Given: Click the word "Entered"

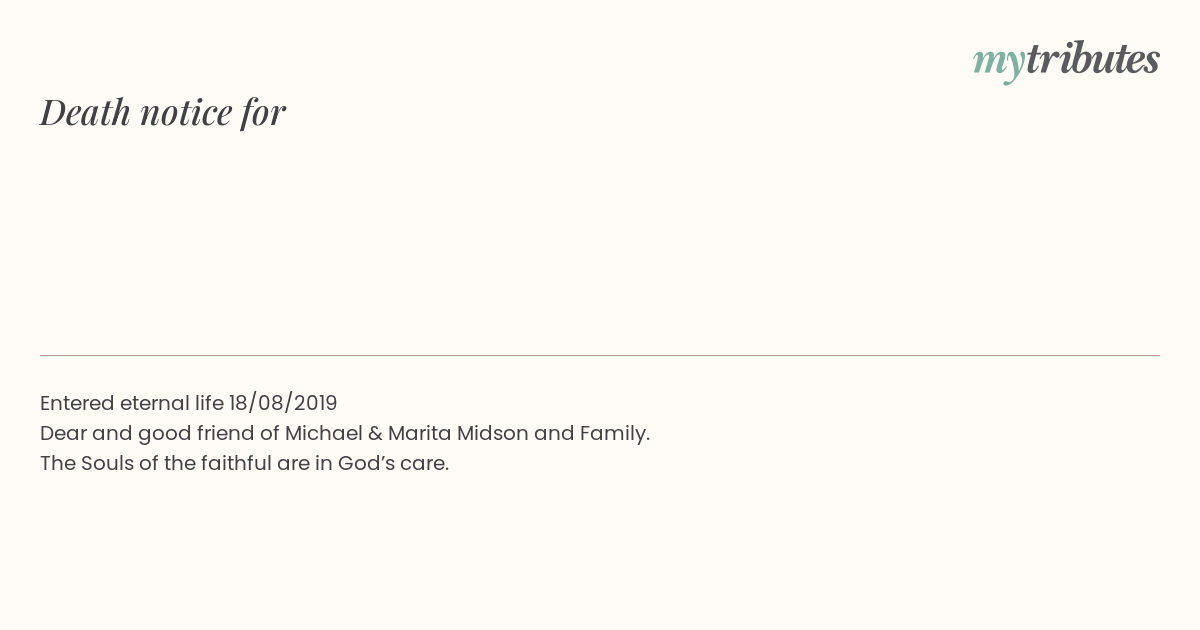Looking at the screenshot, I should pos(77,403).
